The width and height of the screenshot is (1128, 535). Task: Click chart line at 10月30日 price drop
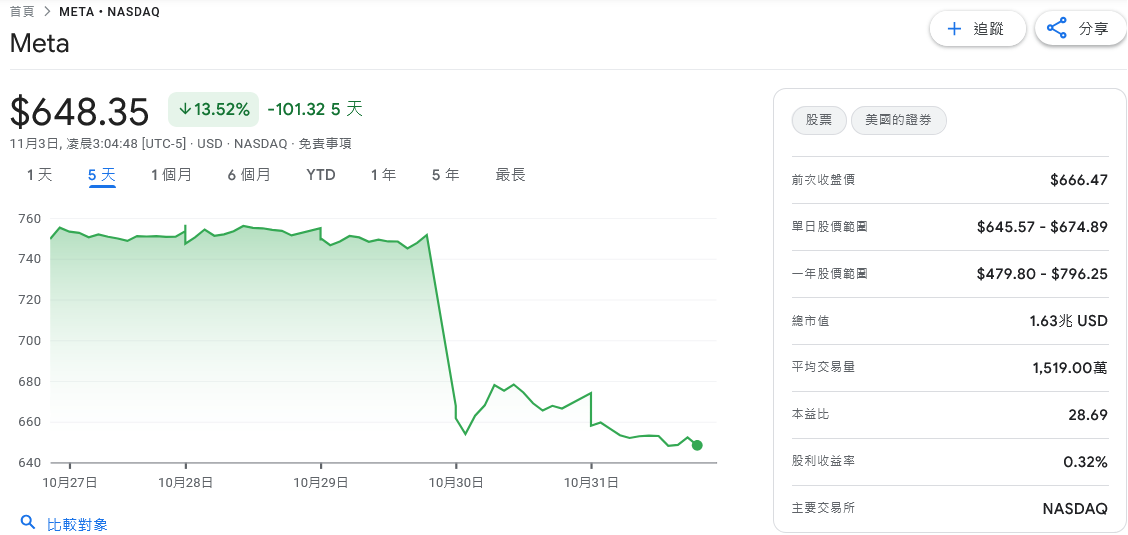442,320
